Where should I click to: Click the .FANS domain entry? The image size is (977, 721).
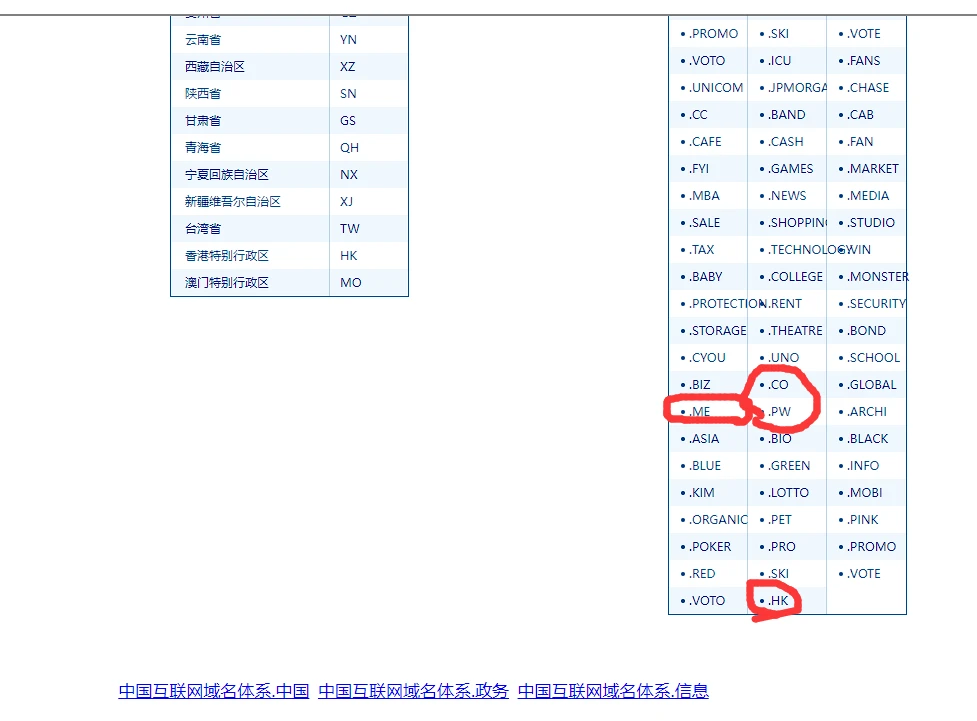point(864,60)
